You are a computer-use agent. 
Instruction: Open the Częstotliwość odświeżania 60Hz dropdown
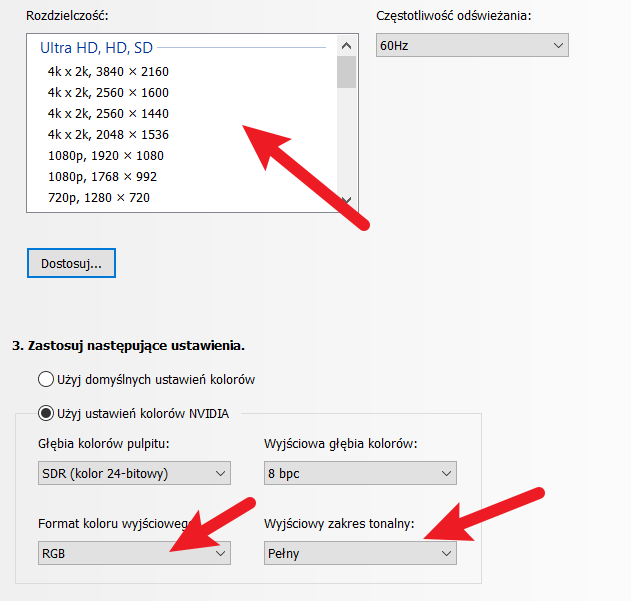471,46
